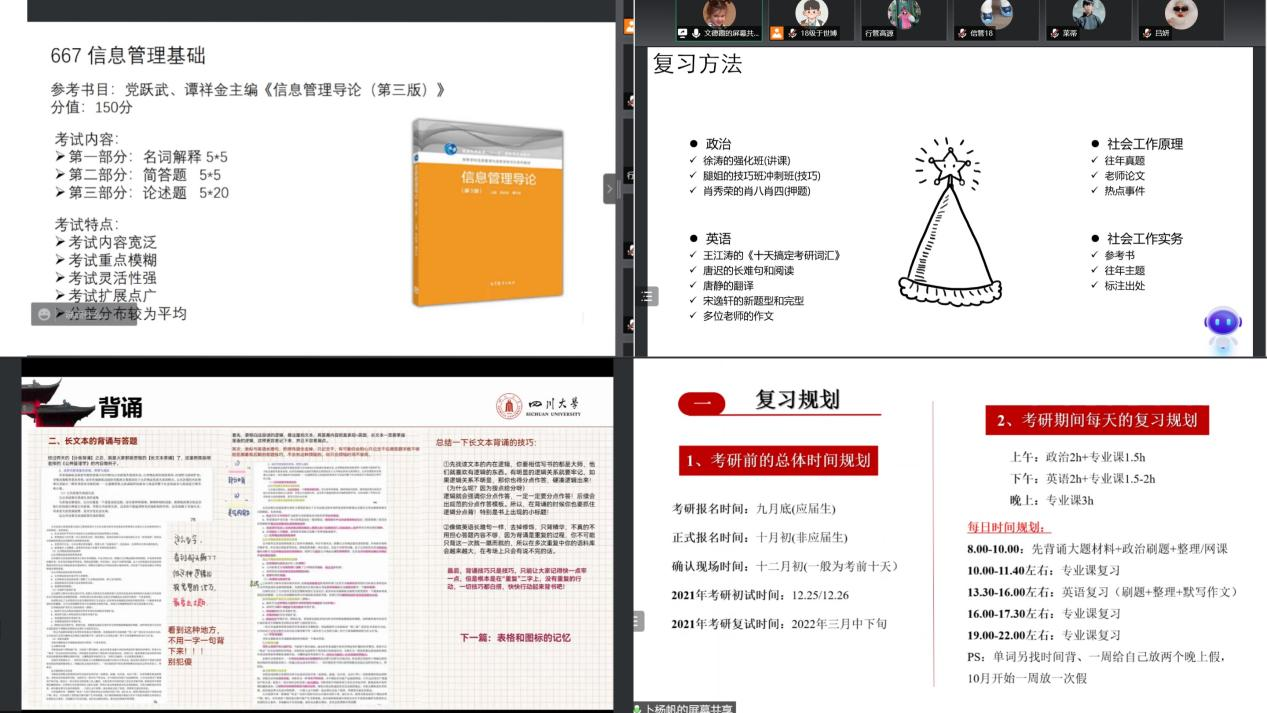The image size is (1267, 713).
Task: Click the muted mic icon for 茉蒂
Action: point(1054,33)
